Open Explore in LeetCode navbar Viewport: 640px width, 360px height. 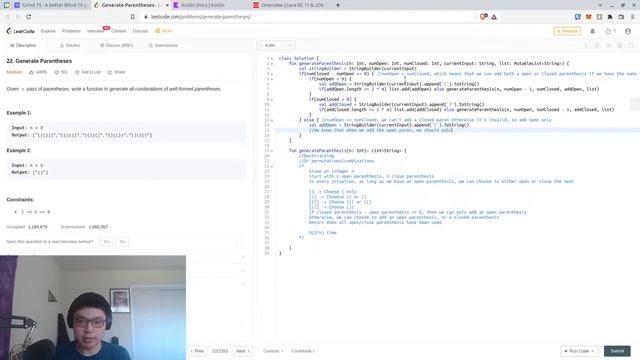tap(48, 31)
